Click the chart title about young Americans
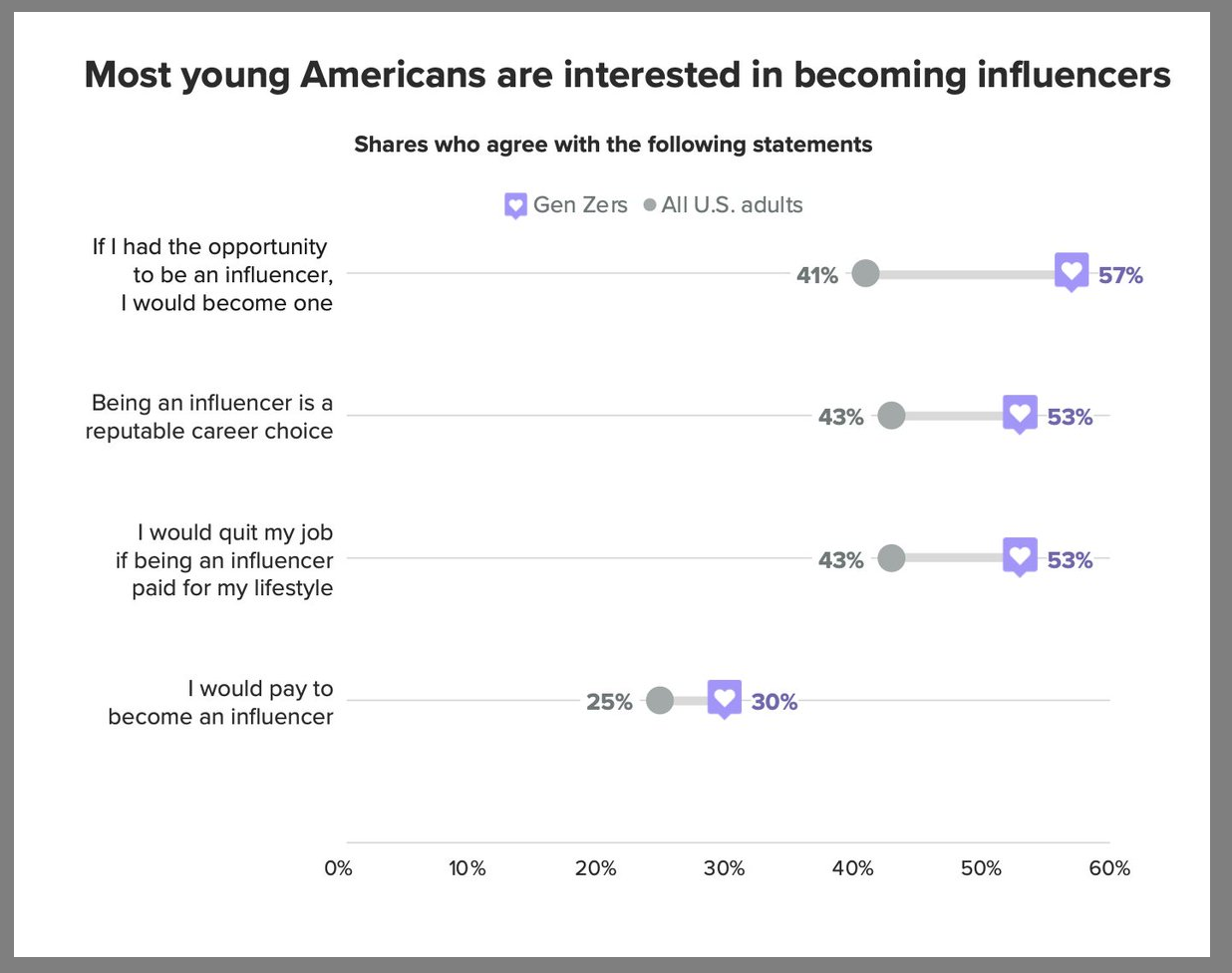 click(x=627, y=75)
